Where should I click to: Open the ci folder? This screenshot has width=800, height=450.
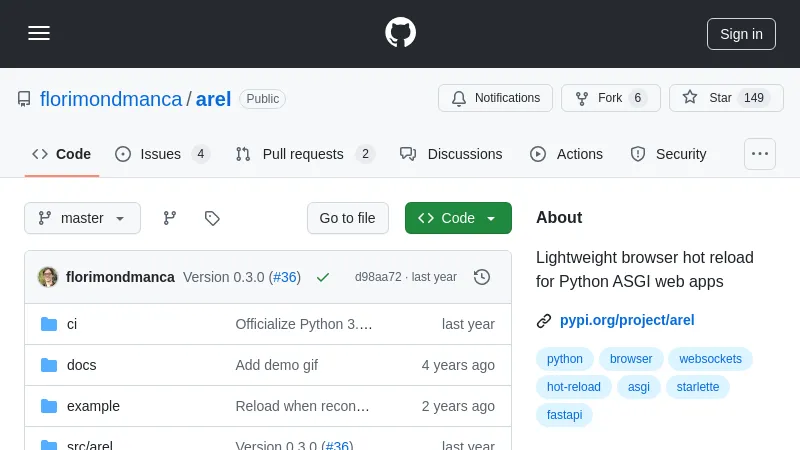[72, 324]
